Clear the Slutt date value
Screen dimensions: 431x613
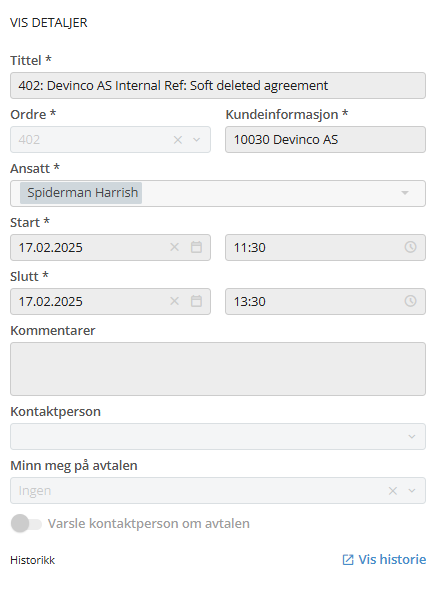tap(174, 301)
